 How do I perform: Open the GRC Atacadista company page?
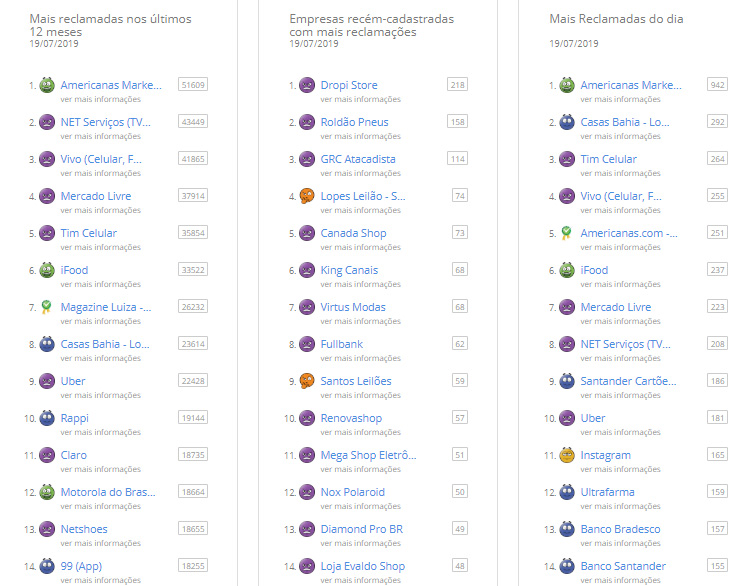coord(357,160)
